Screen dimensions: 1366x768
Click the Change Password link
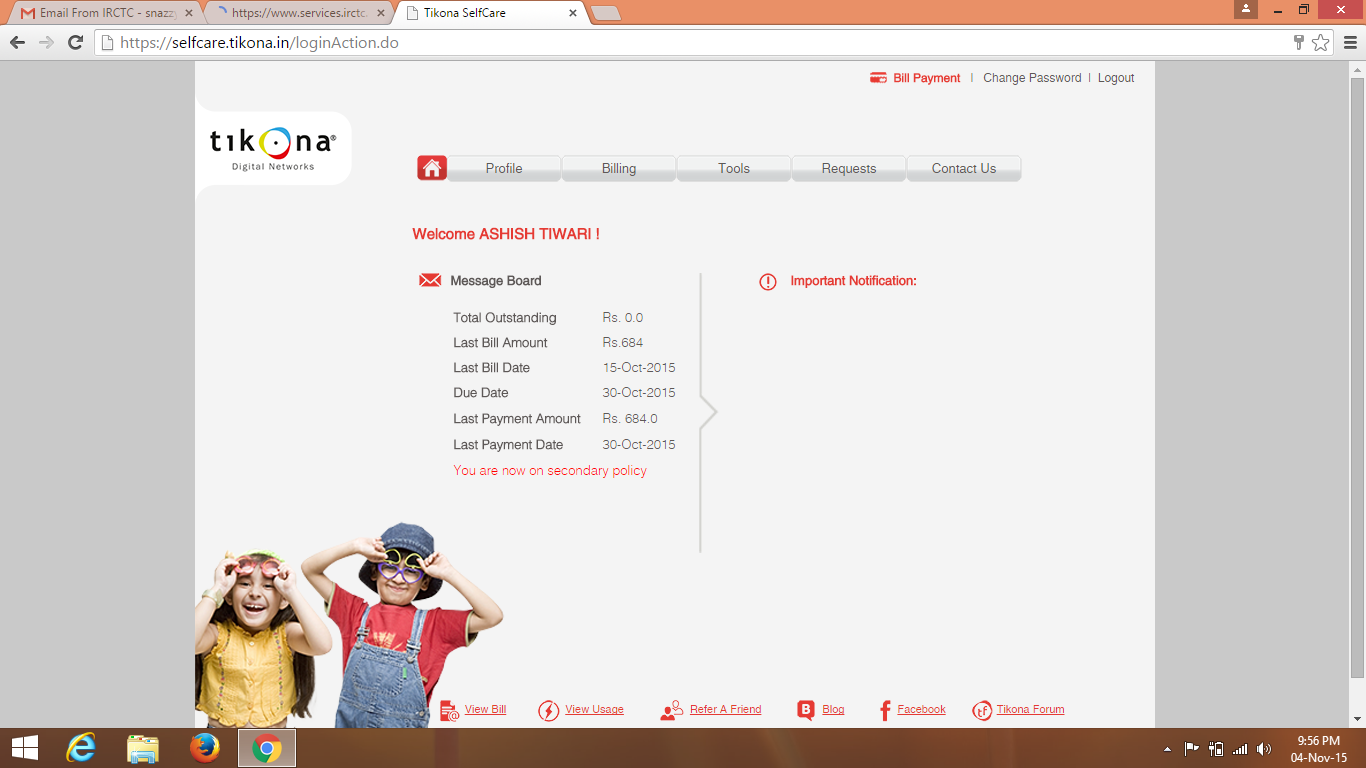tap(1032, 78)
